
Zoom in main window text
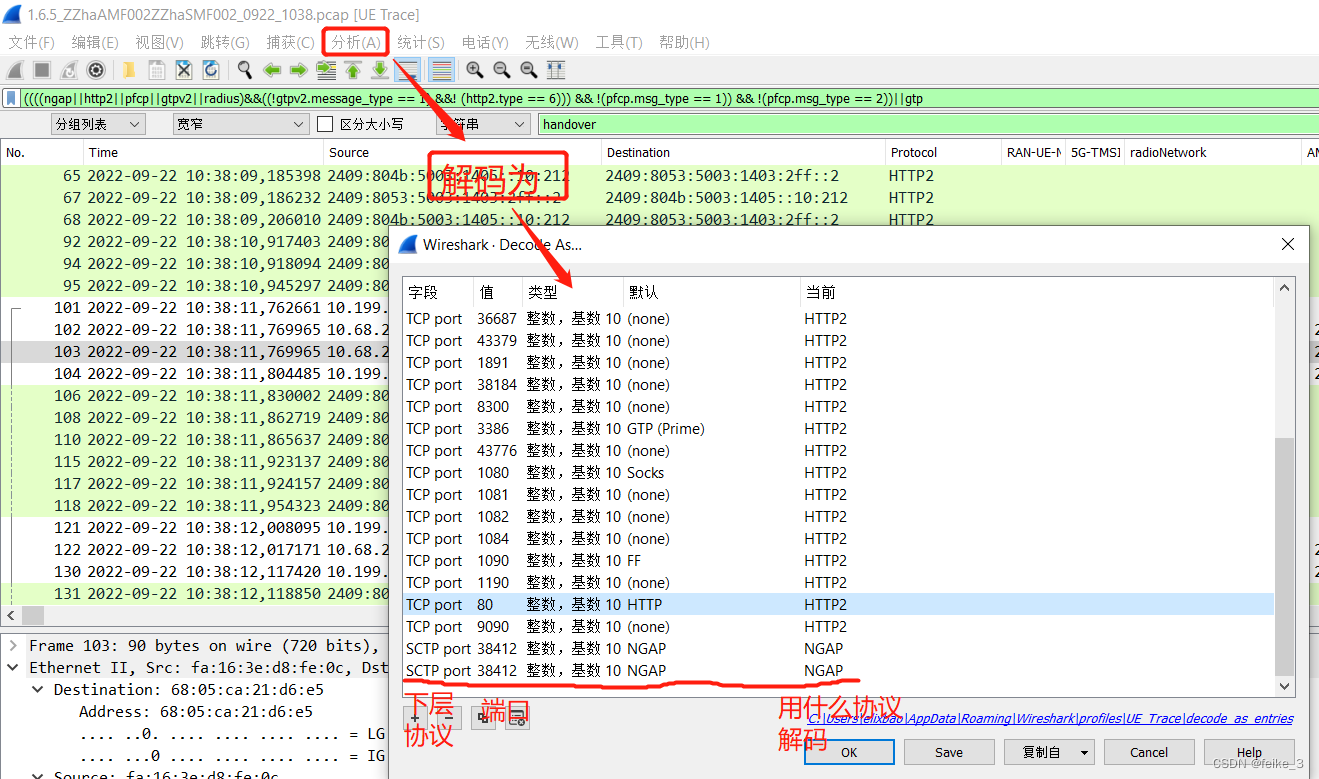475,70
